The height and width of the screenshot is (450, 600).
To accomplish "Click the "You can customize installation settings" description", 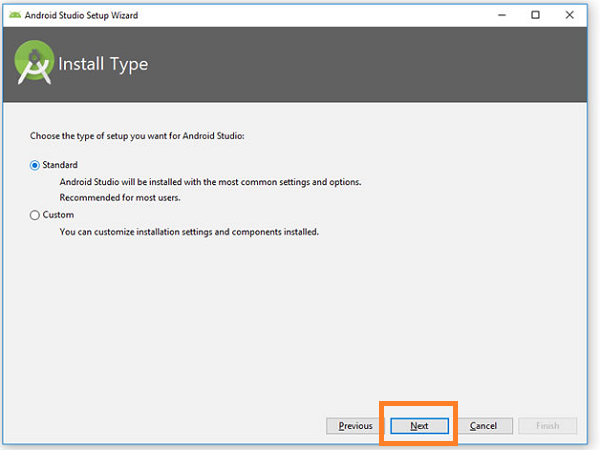I will point(189,232).
